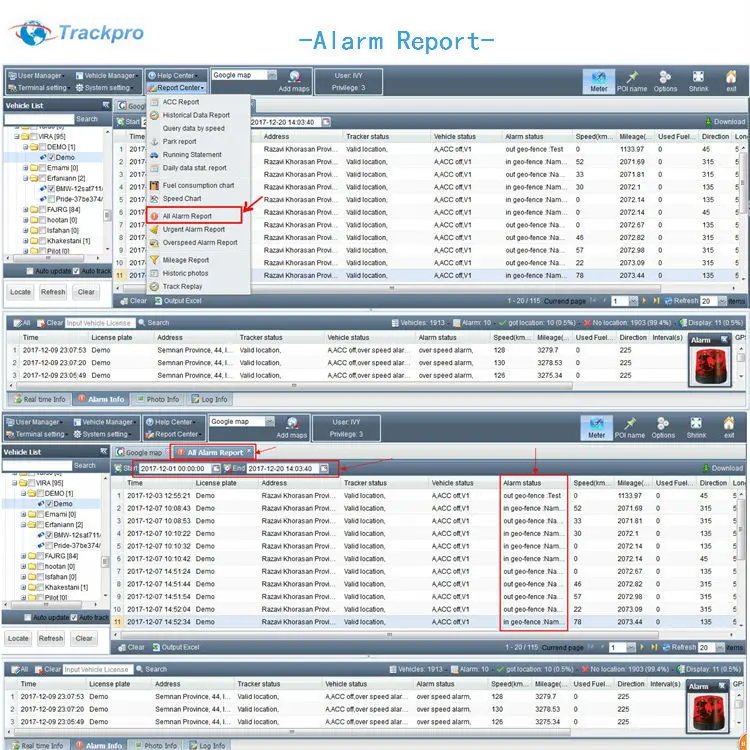750x750 pixels.
Task: Expand the FAJRG folder in lower vehicle tree
Action: point(25,556)
